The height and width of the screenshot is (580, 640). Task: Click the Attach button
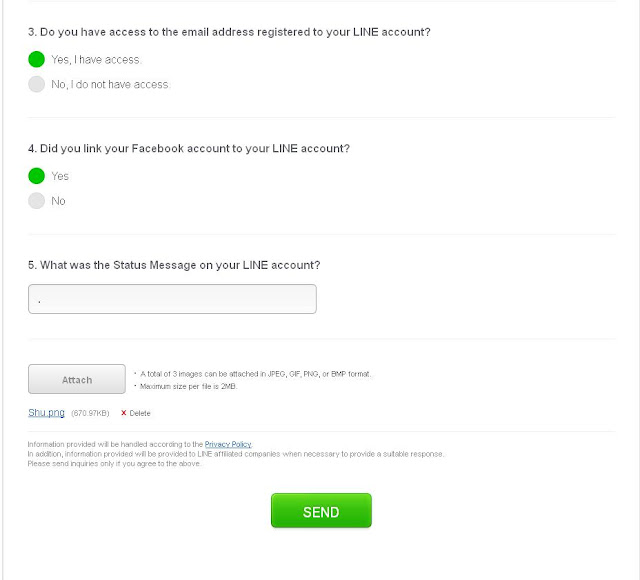point(77,379)
